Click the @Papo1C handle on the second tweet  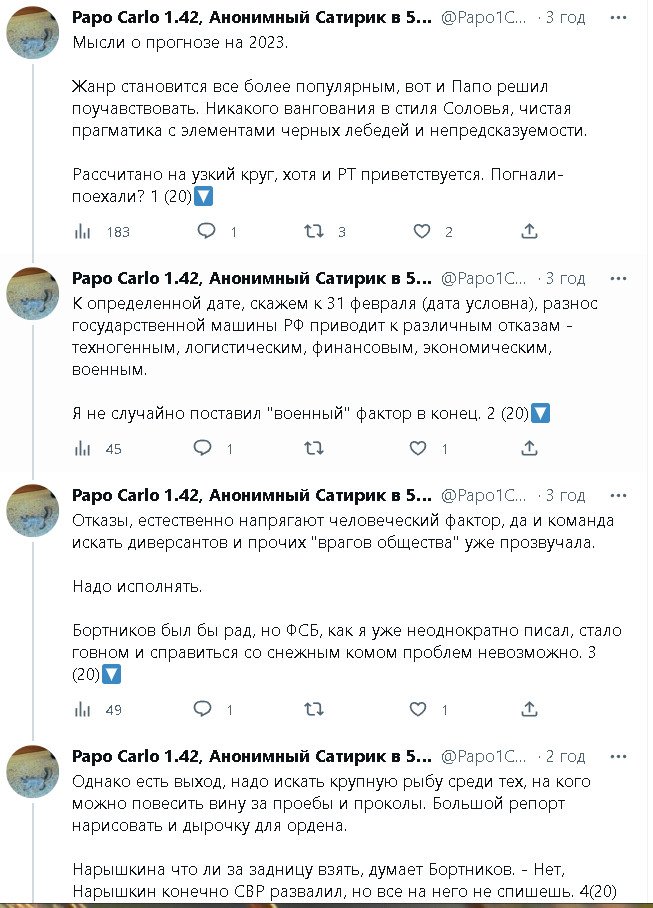tap(484, 278)
